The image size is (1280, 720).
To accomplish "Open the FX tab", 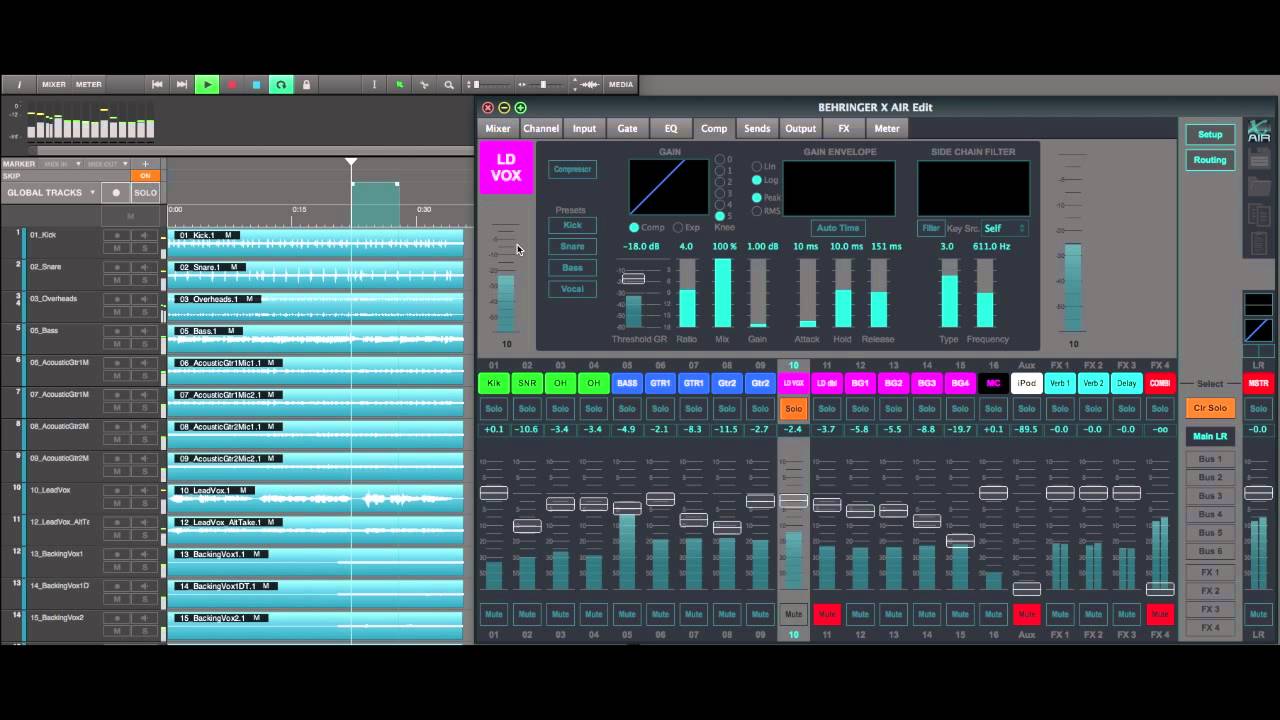I will coord(844,128).
